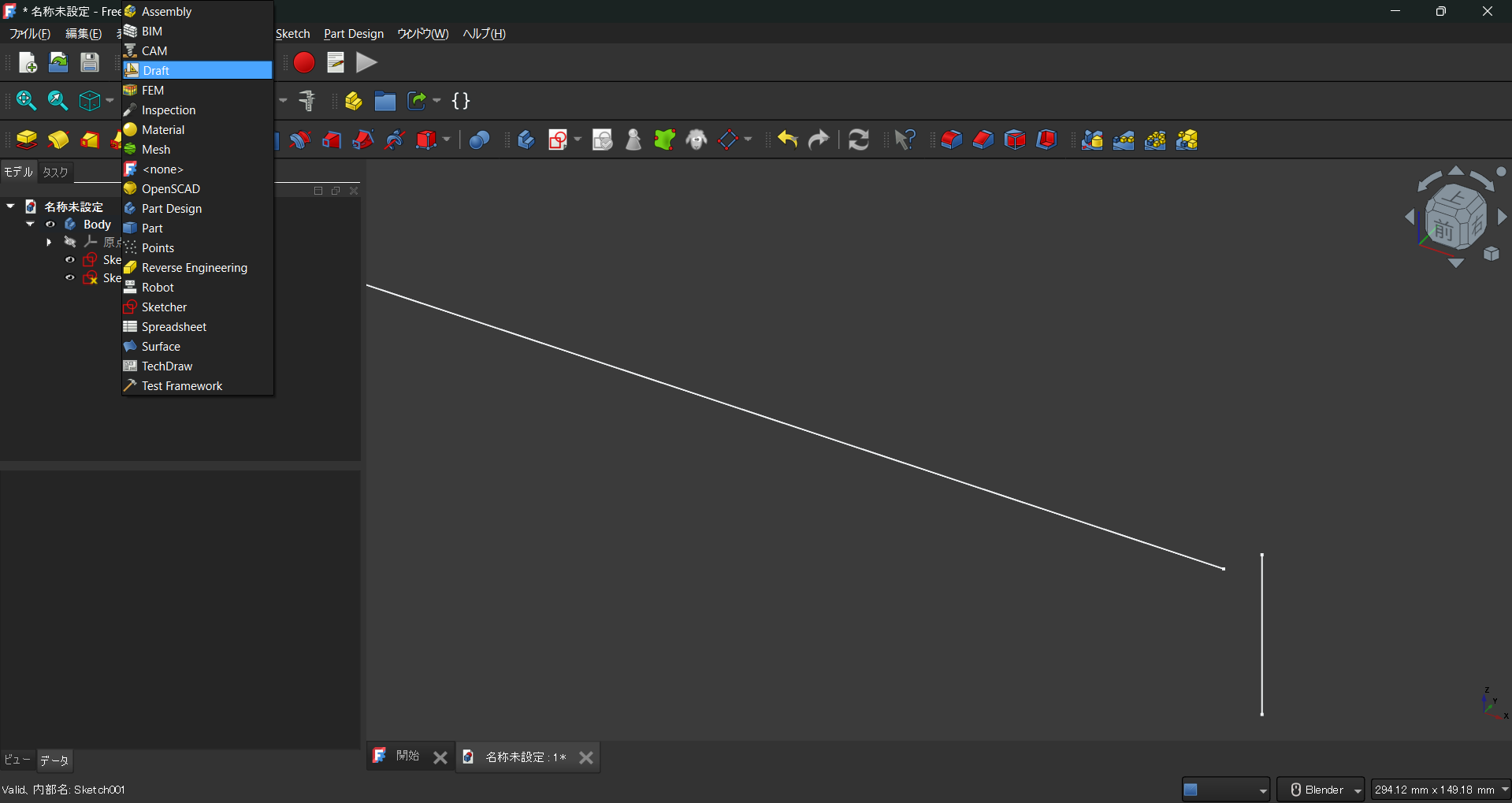Expand the Make Link dropdown arrow

(x=437, y=101)
